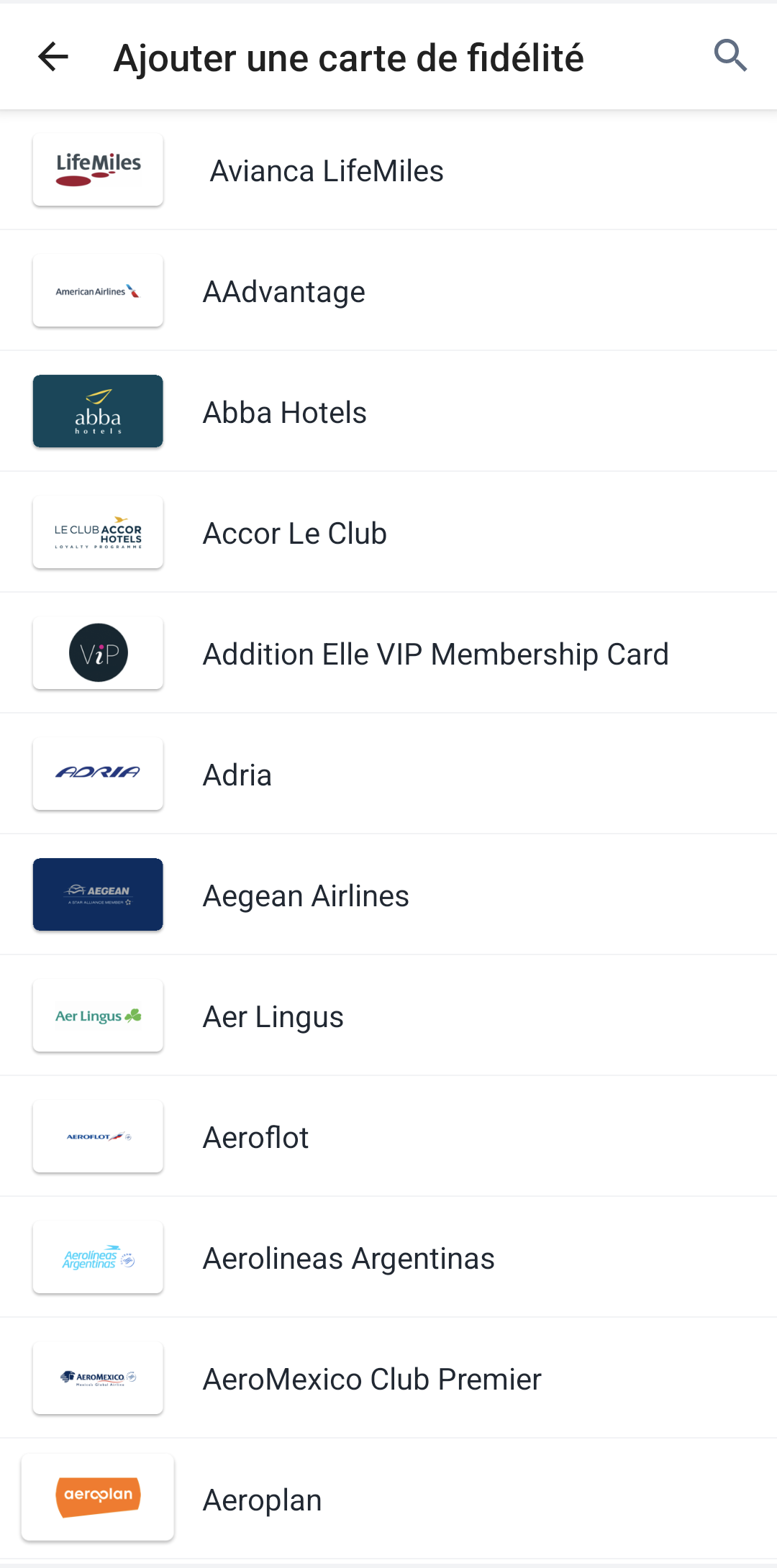Tap the orange Aeroplan logo
The image size is (777, 1568).
98,1498
